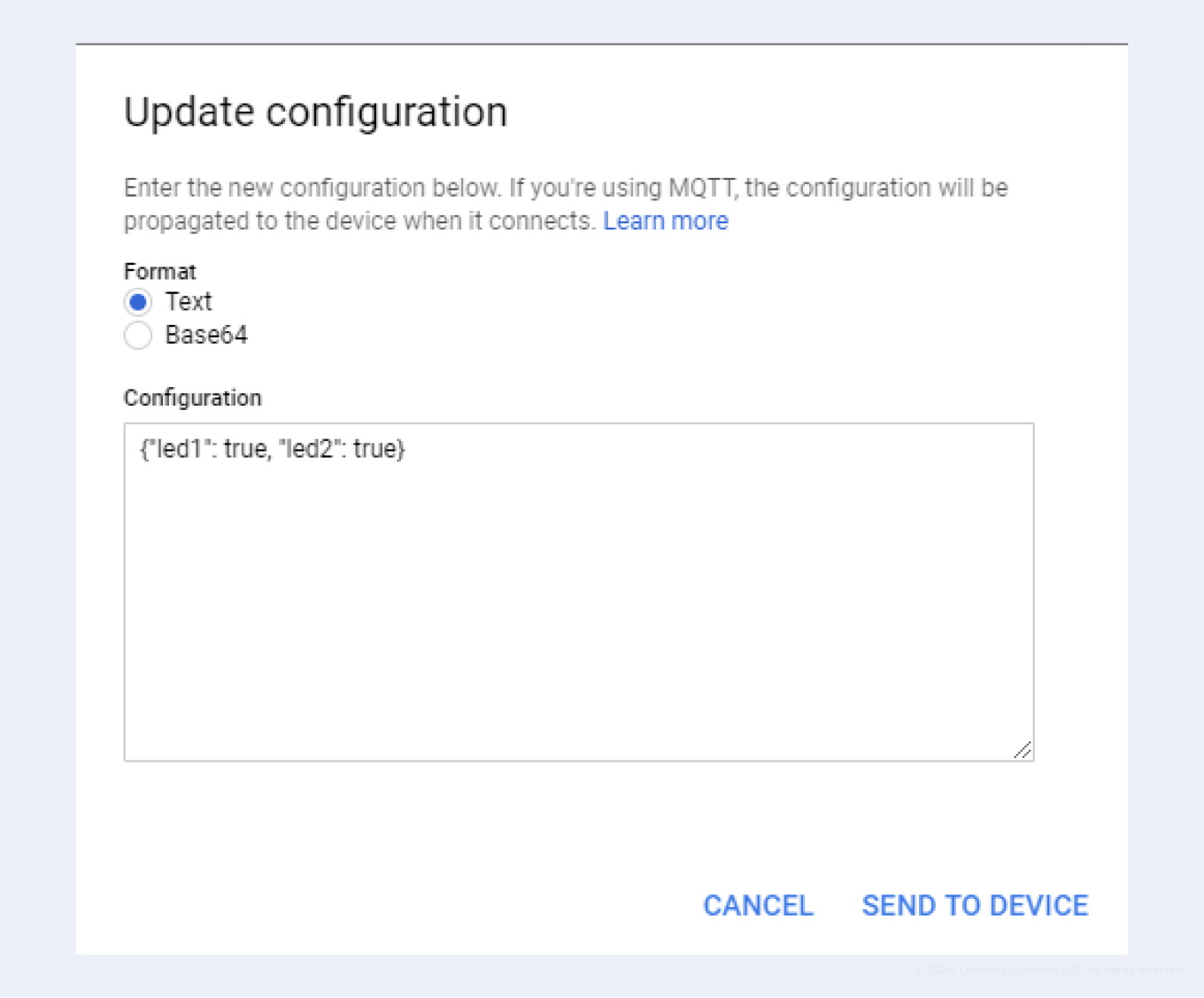Select the Text format radio button
The width and height of the screenshot is (1204, 998).
pyautogui.click(x=138, y=302)
